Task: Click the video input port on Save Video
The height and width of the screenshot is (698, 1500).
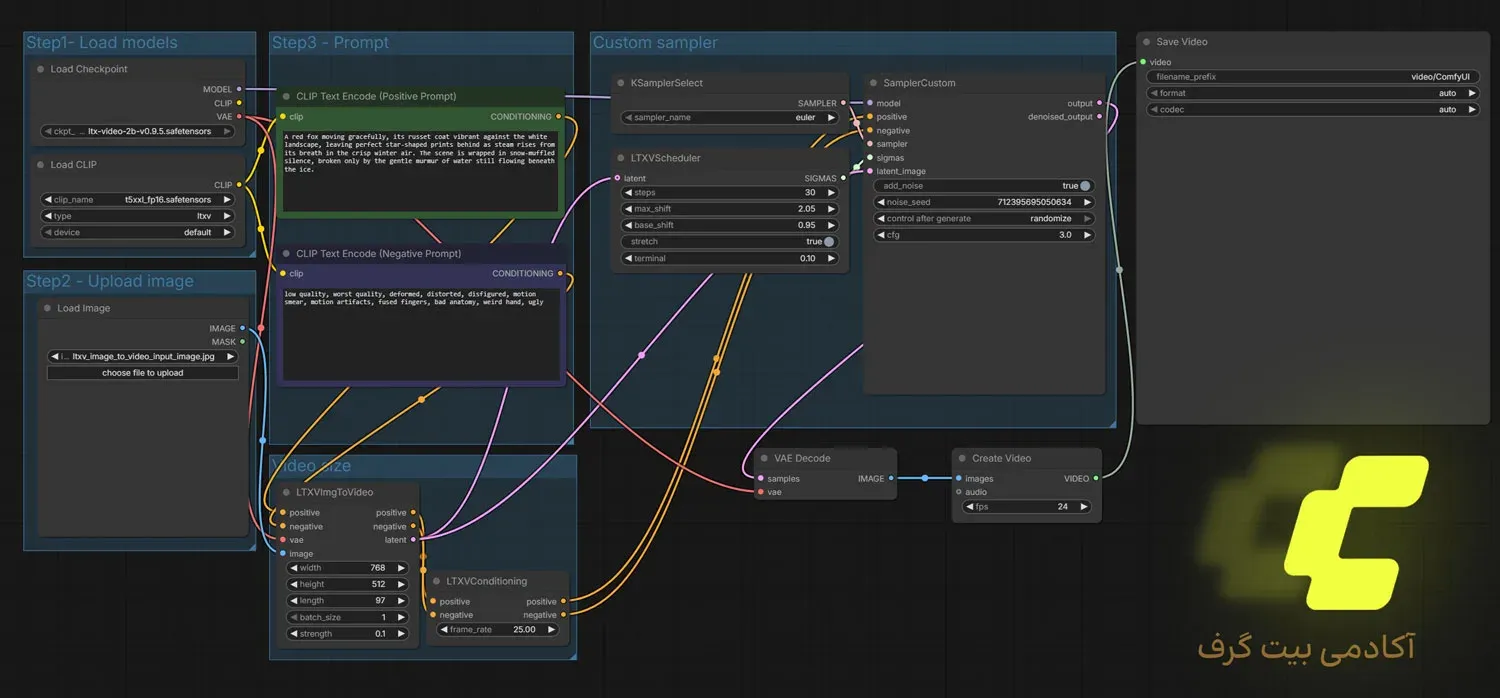Action: click(1143, 63)
